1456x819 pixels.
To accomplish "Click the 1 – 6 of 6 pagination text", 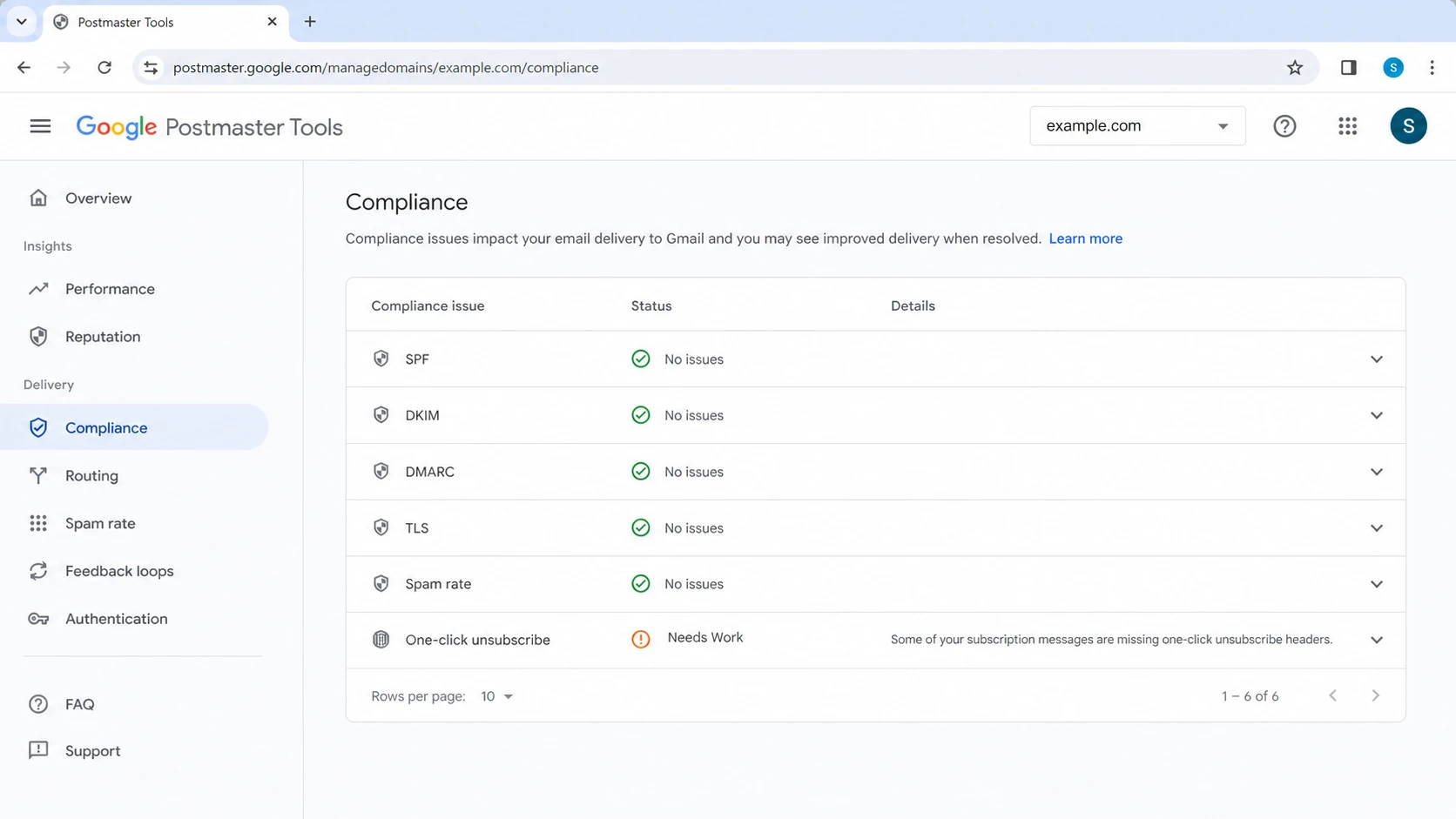I will point(1250,696).
